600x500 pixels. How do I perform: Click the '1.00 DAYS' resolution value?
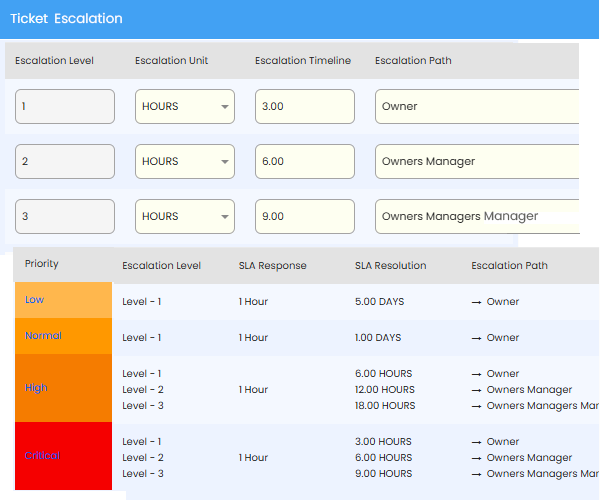click(378, 337)
